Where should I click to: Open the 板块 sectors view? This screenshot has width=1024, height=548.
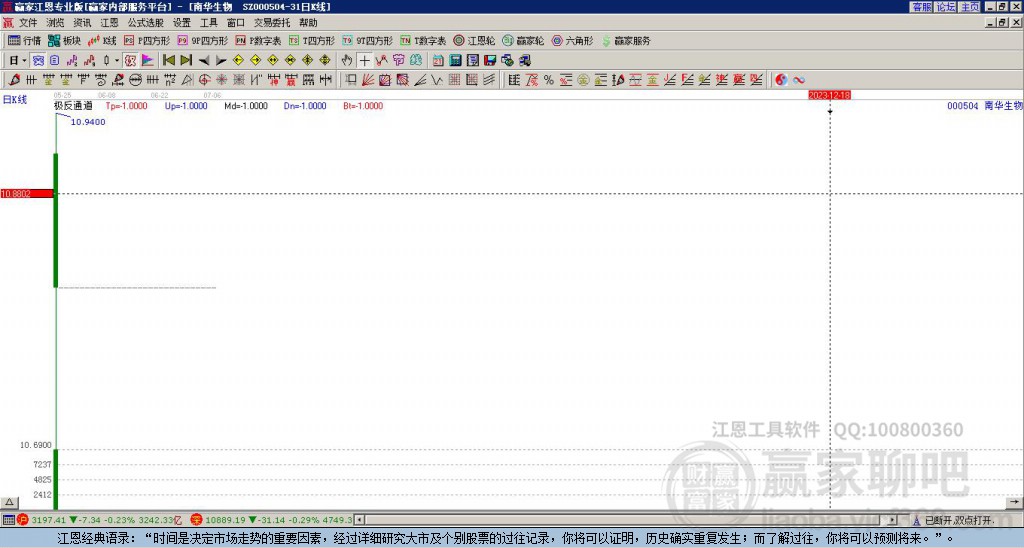65,40
